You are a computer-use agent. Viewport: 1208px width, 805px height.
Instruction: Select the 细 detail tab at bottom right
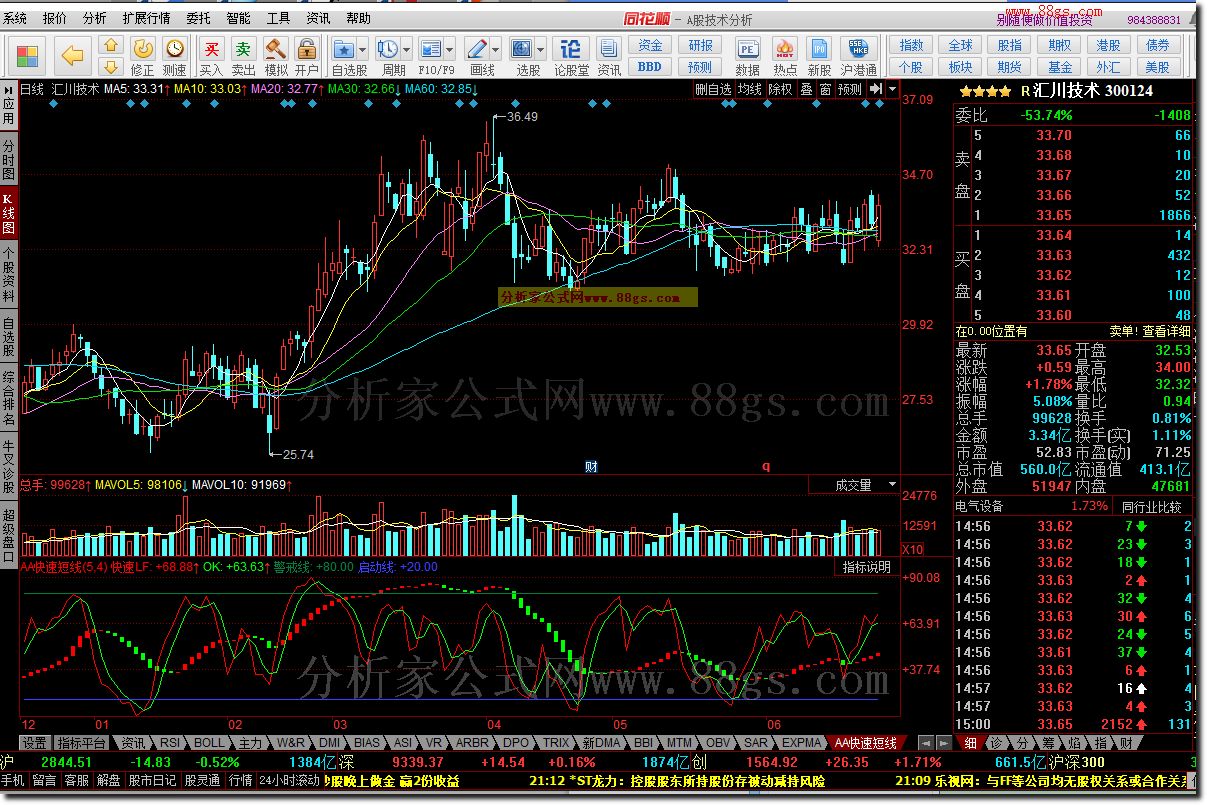click(970, 743)
